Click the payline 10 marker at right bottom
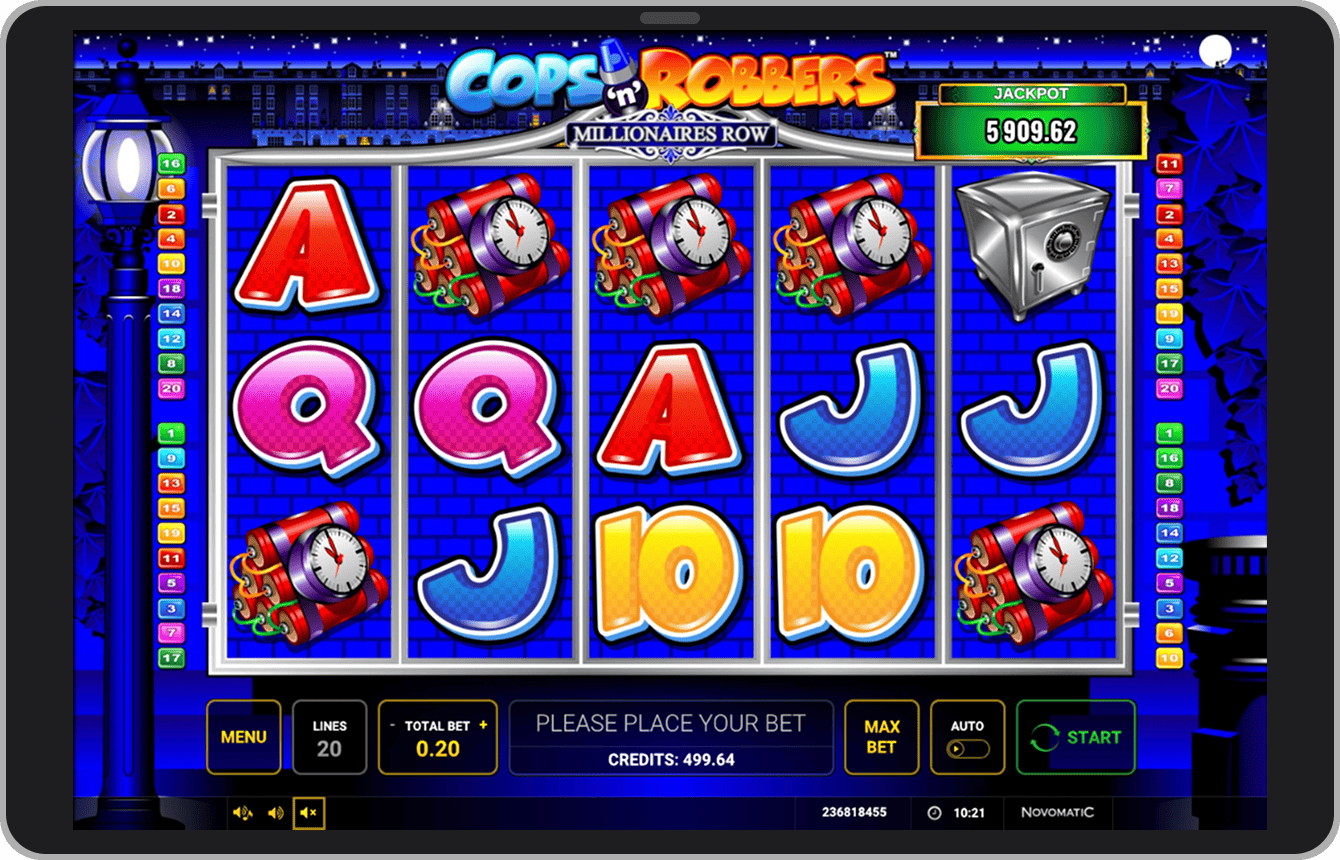This screenshot has width=1340, height=860. coord(1169,658)
